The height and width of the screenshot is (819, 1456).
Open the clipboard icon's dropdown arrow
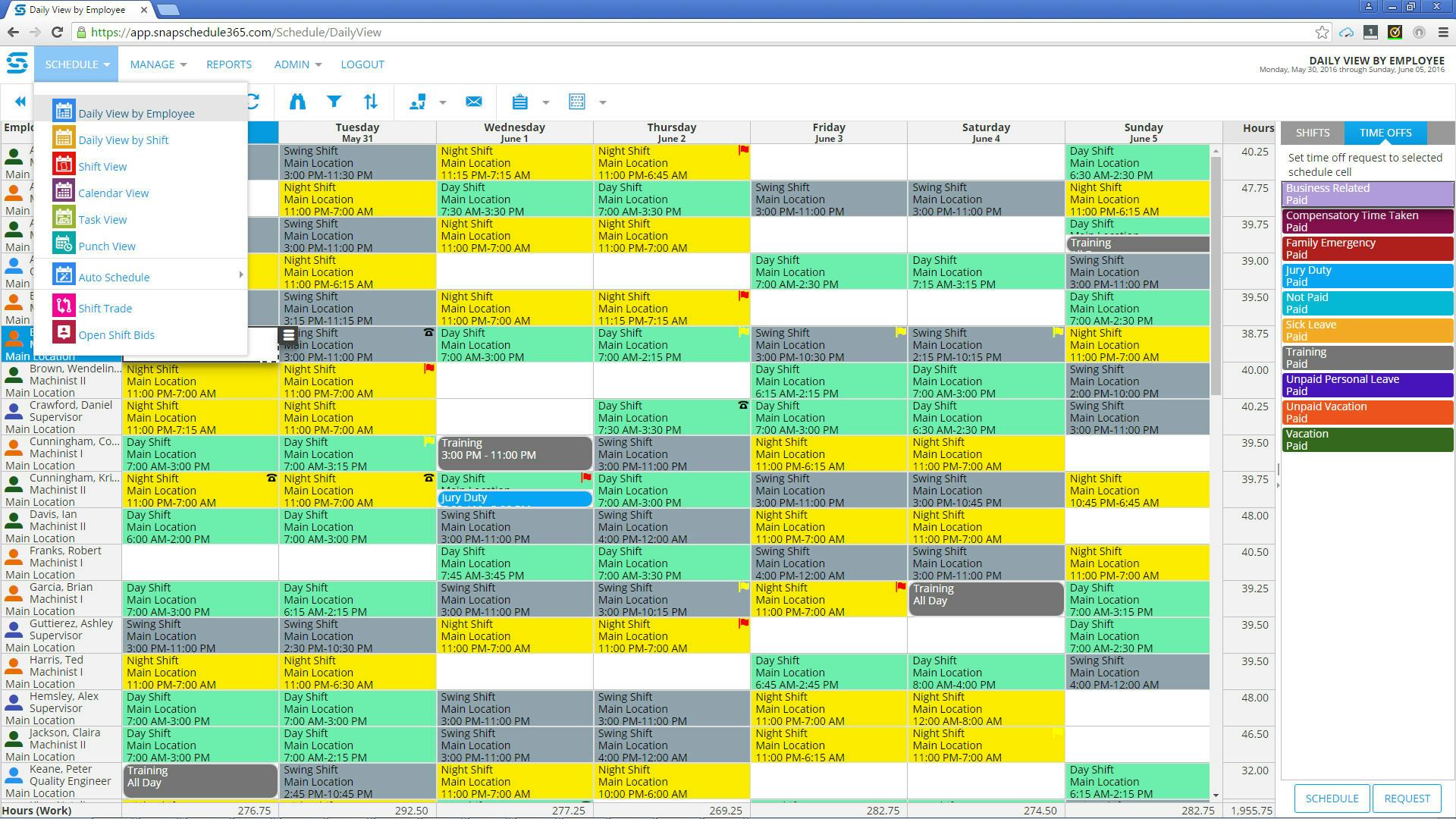[x=545, y=102]
